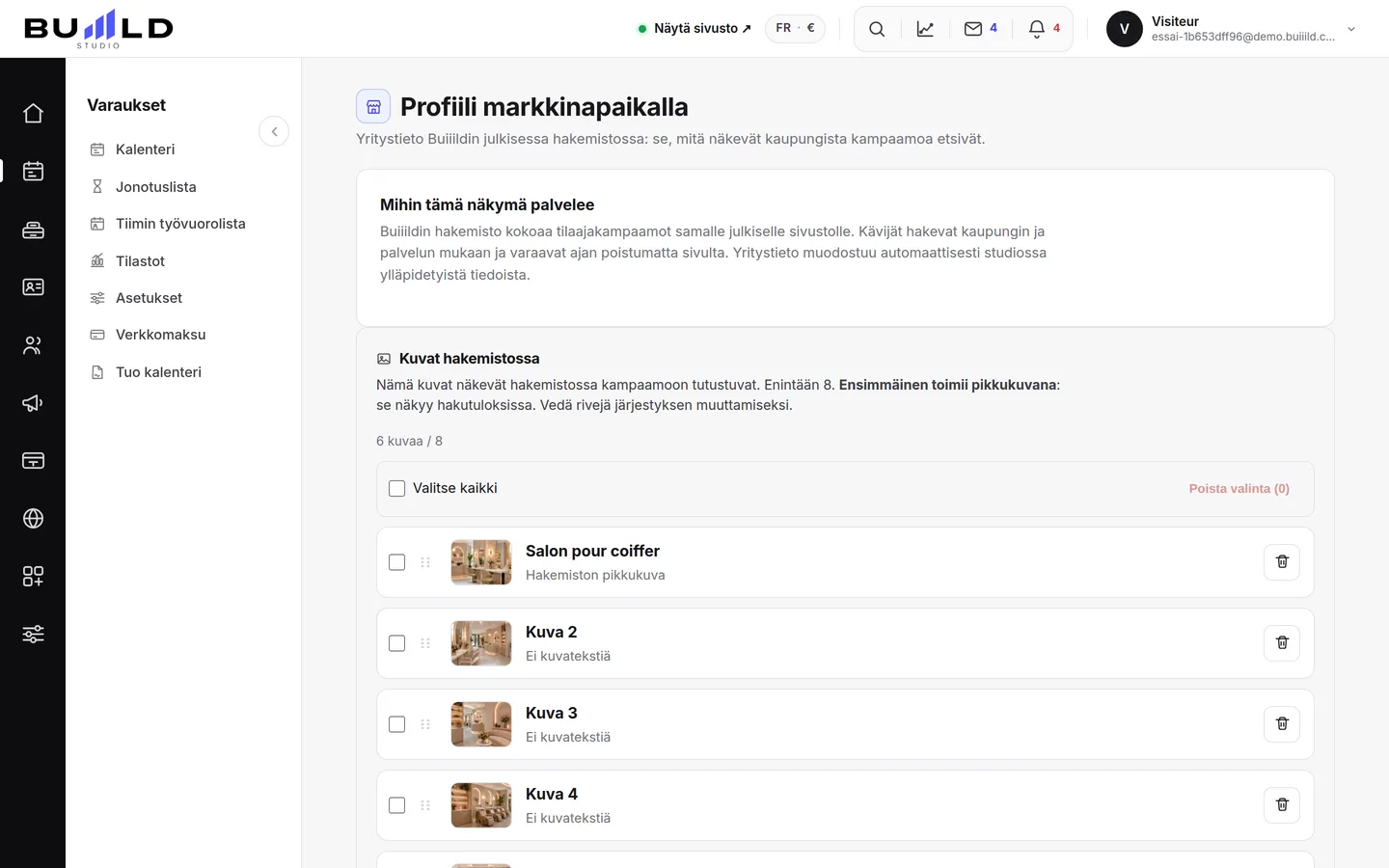Select the Kuva 3 thumbnail image
Screen dimensions: 1389x868
[481, 724]
